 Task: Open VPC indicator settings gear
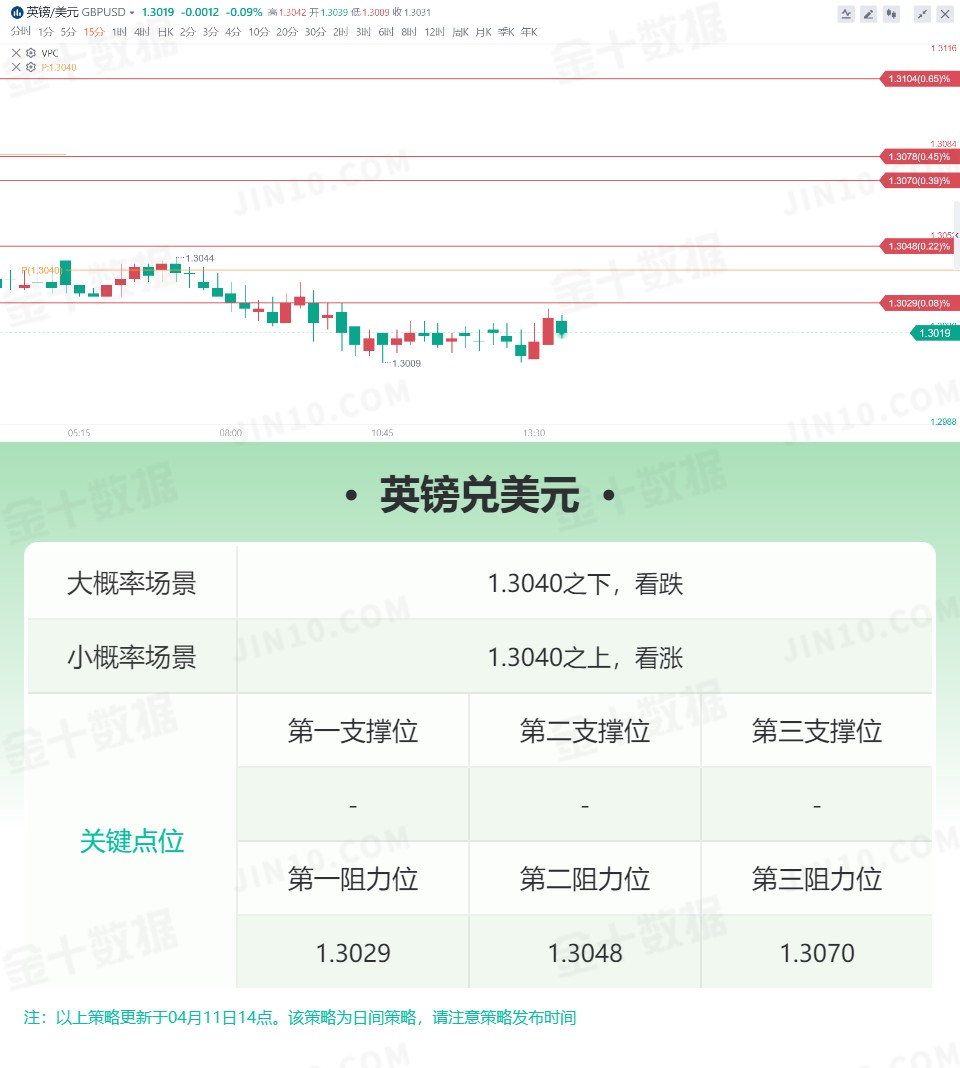(x=31, y=53)
